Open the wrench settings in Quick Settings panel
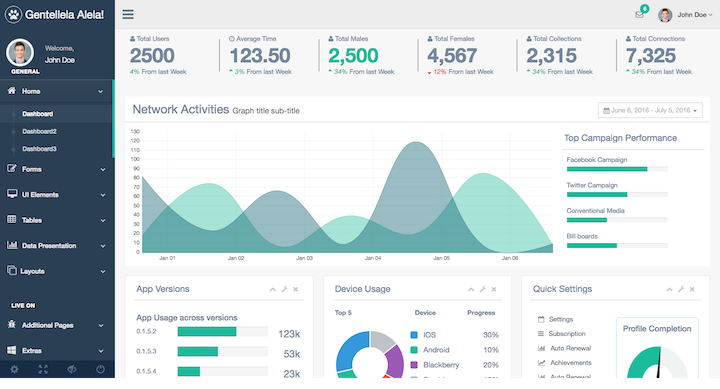The height and width of the screenshot is (389, 720). pos(681,289)
